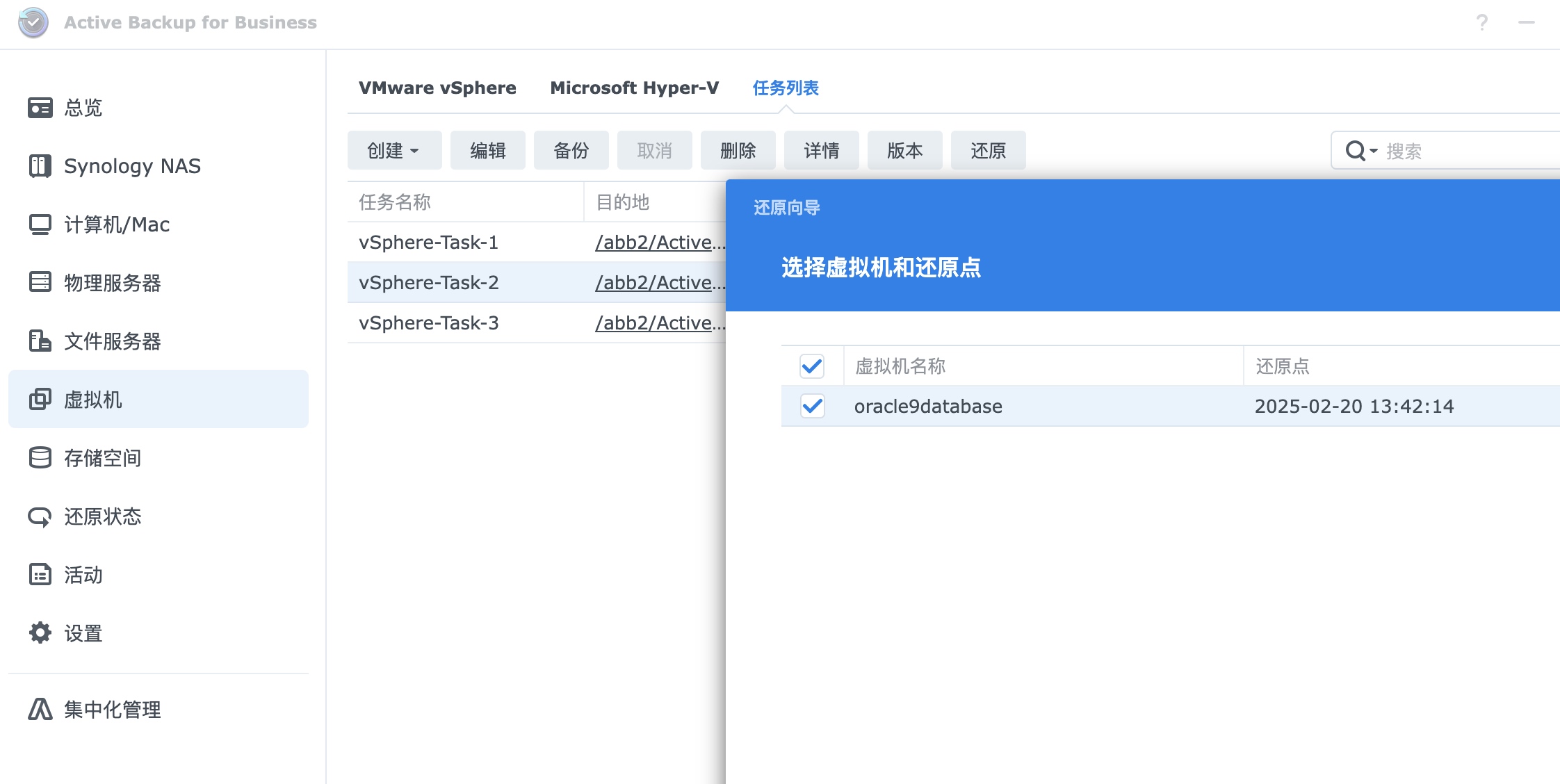The width and height of the screenshot is (1560, 784).
Task: Open 存储空间 in the sidebar menu
Action: (159, 457)
